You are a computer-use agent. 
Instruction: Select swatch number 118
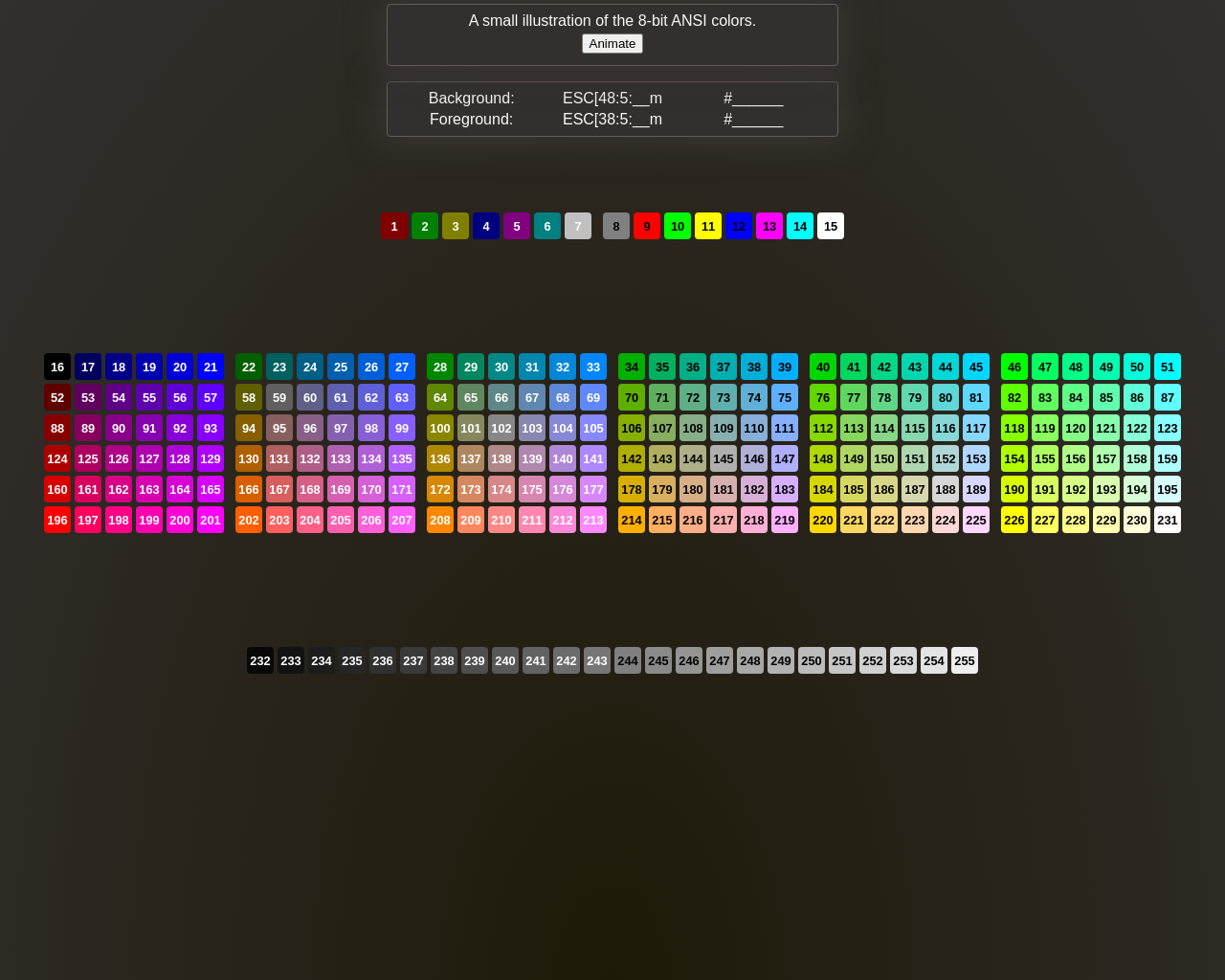(x=1014, y=428)
